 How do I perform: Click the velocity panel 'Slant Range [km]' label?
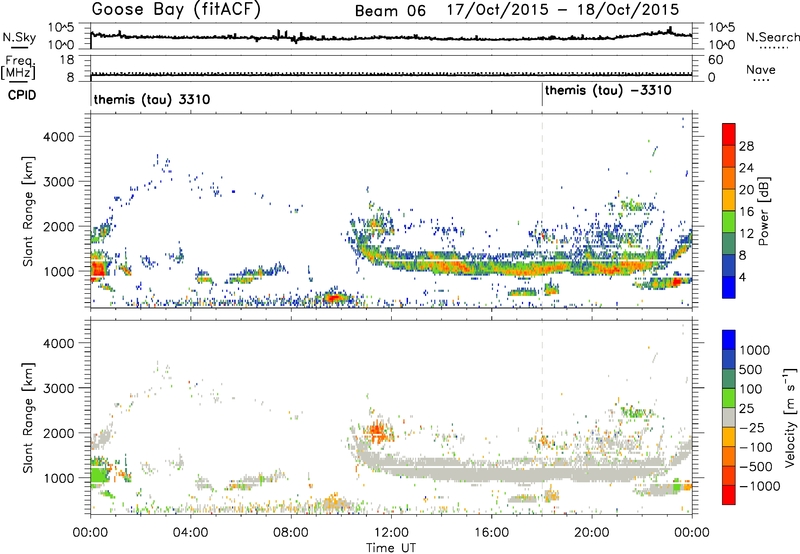28,418
